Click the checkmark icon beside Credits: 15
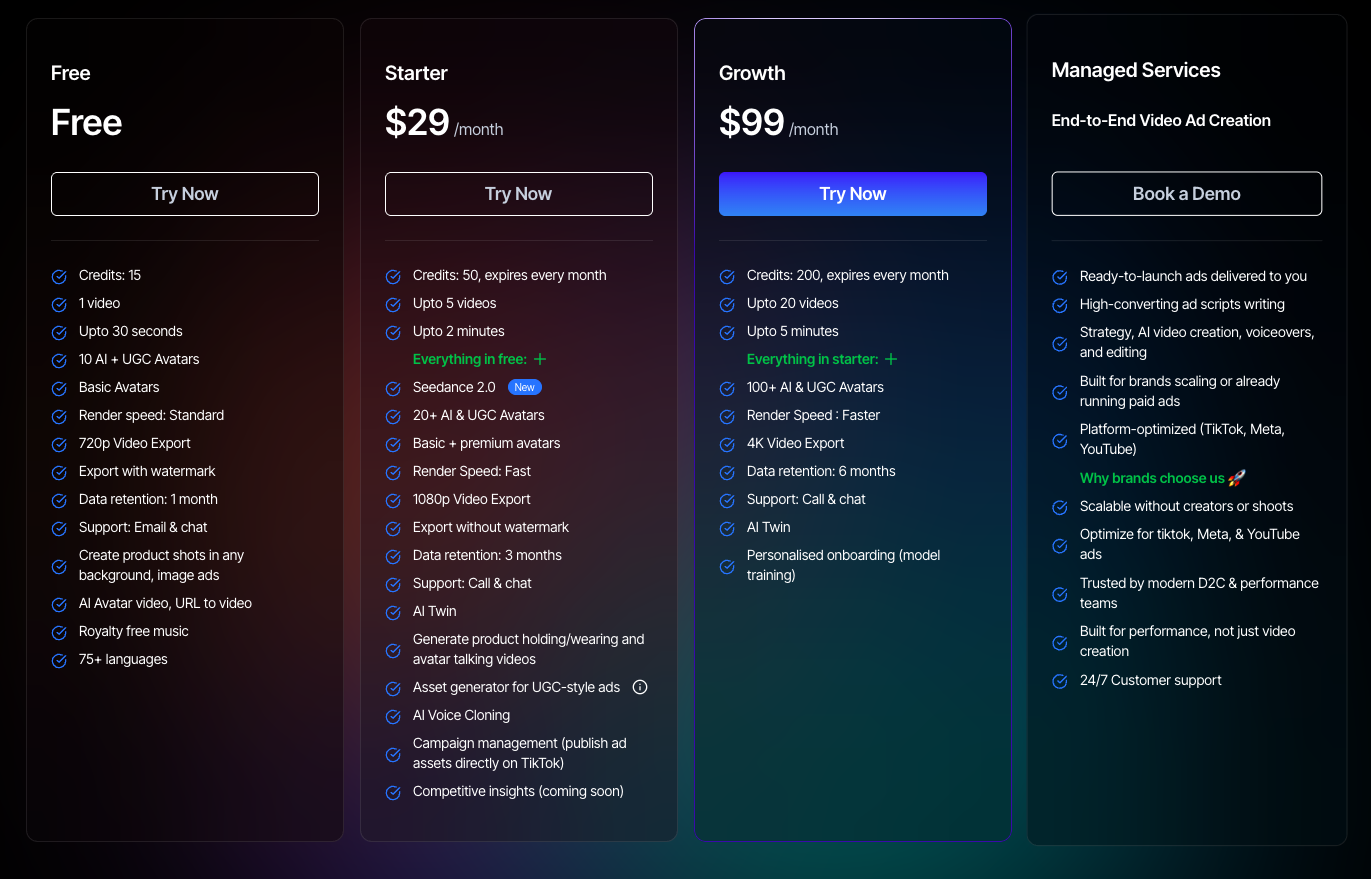The image size is (1371, 879). coord(59,276)
